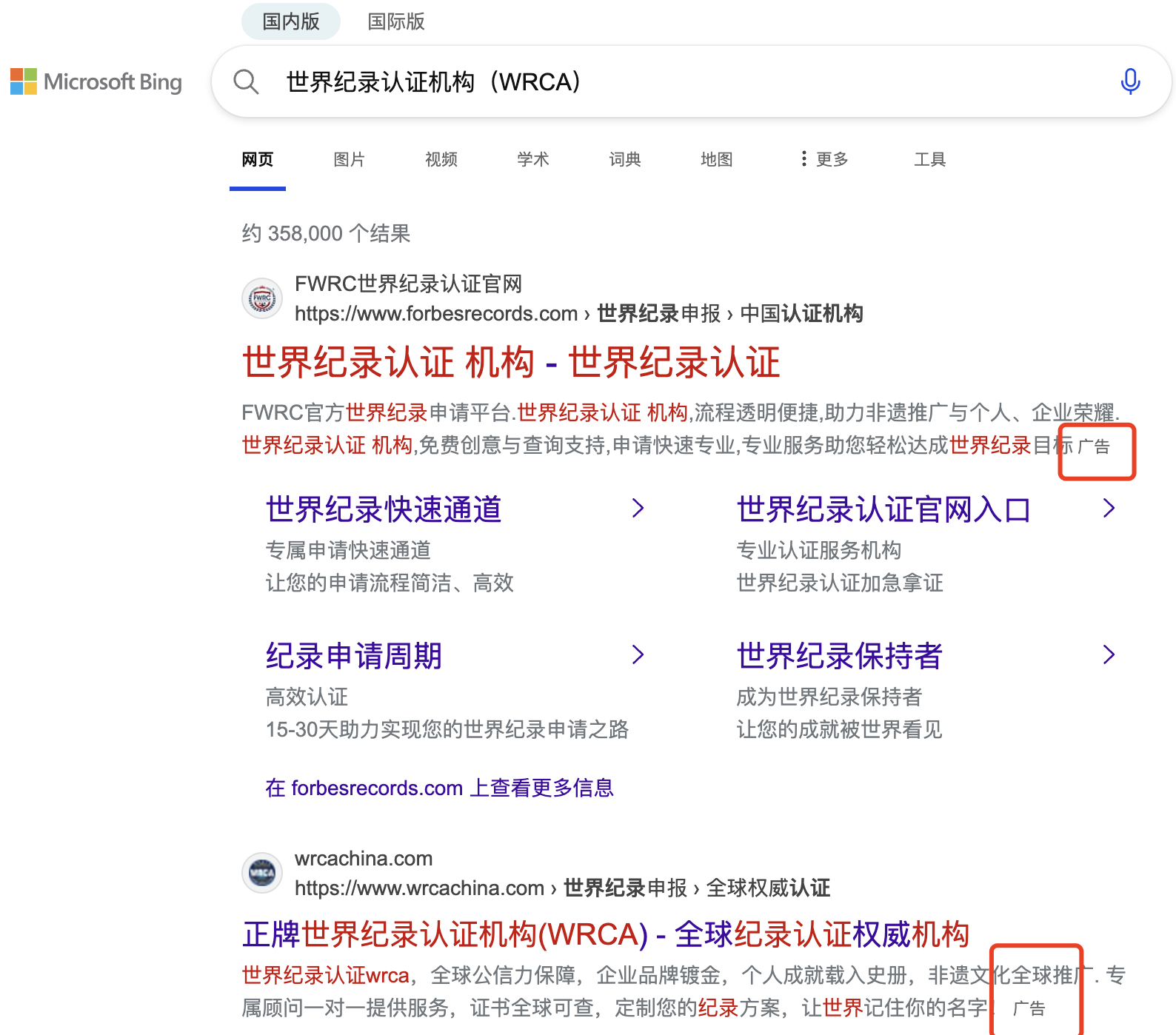
Task: Open the 地图 tab
Action: click(x=717, y=159)
